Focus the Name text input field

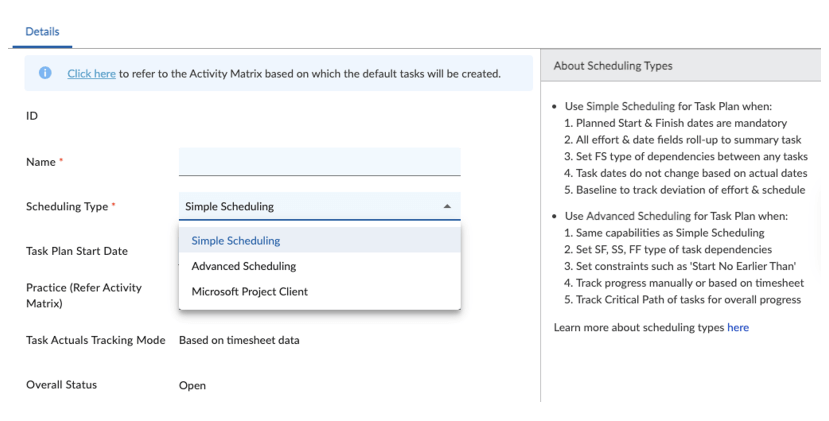[x=319, y=162]
